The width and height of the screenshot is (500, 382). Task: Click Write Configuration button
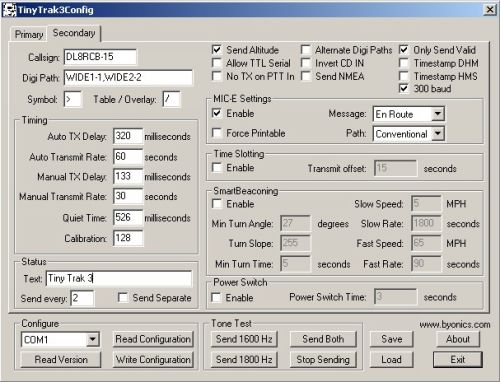point(153,360)
